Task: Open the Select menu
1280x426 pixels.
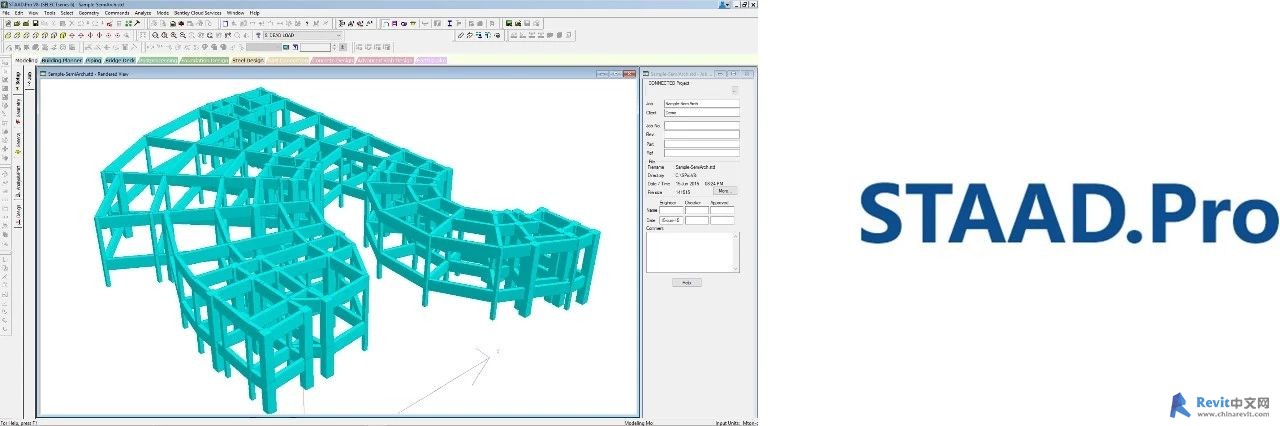Action: click(67, 13)
